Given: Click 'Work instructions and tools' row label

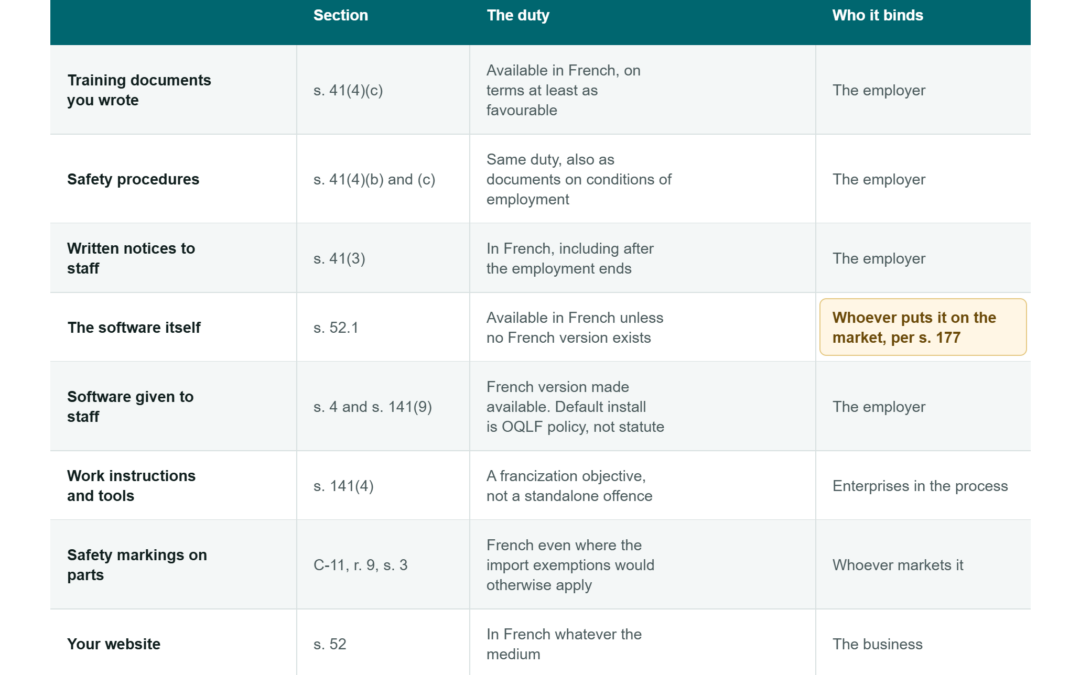Looking at the screenshot, I should point(131,486).
